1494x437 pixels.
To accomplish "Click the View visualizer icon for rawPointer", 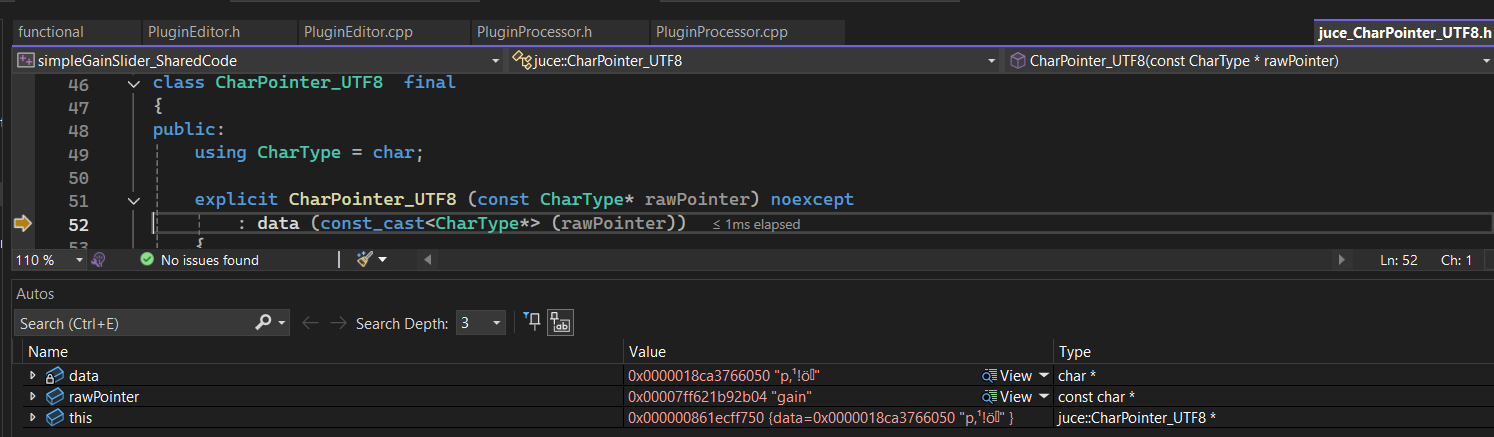I will tap(990, 397).
